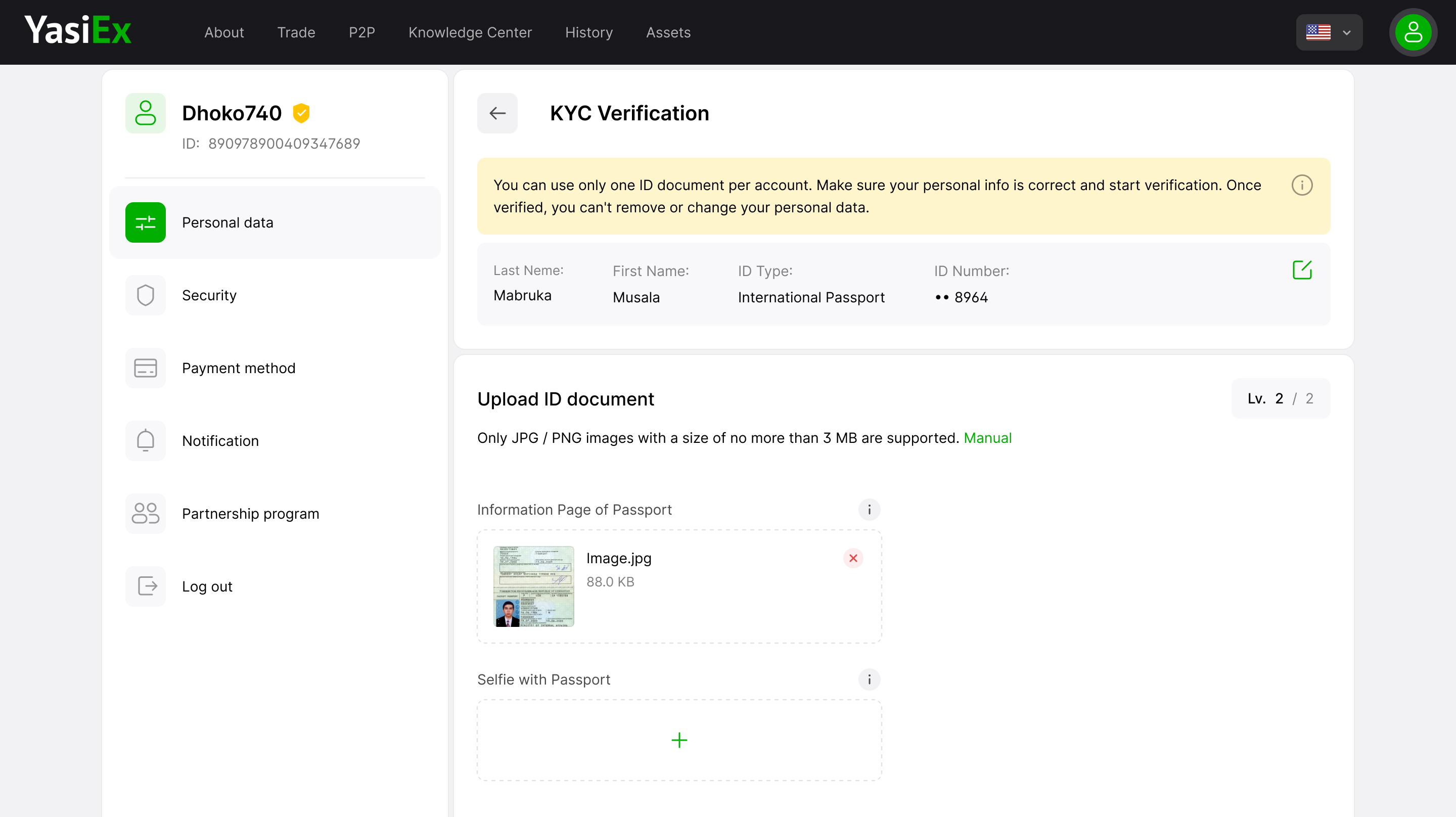The image size is (1456, 817).
Task: Click info icon in yellow notice banner
Action: 1302,185
